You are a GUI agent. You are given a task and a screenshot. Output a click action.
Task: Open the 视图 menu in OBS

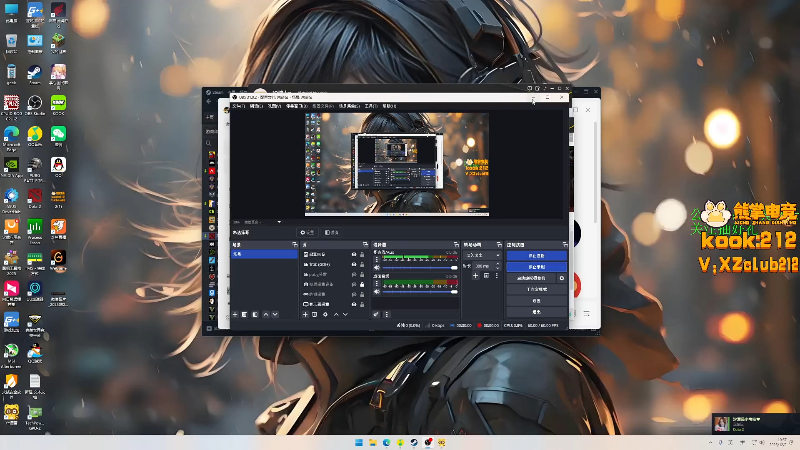[274, 106]
